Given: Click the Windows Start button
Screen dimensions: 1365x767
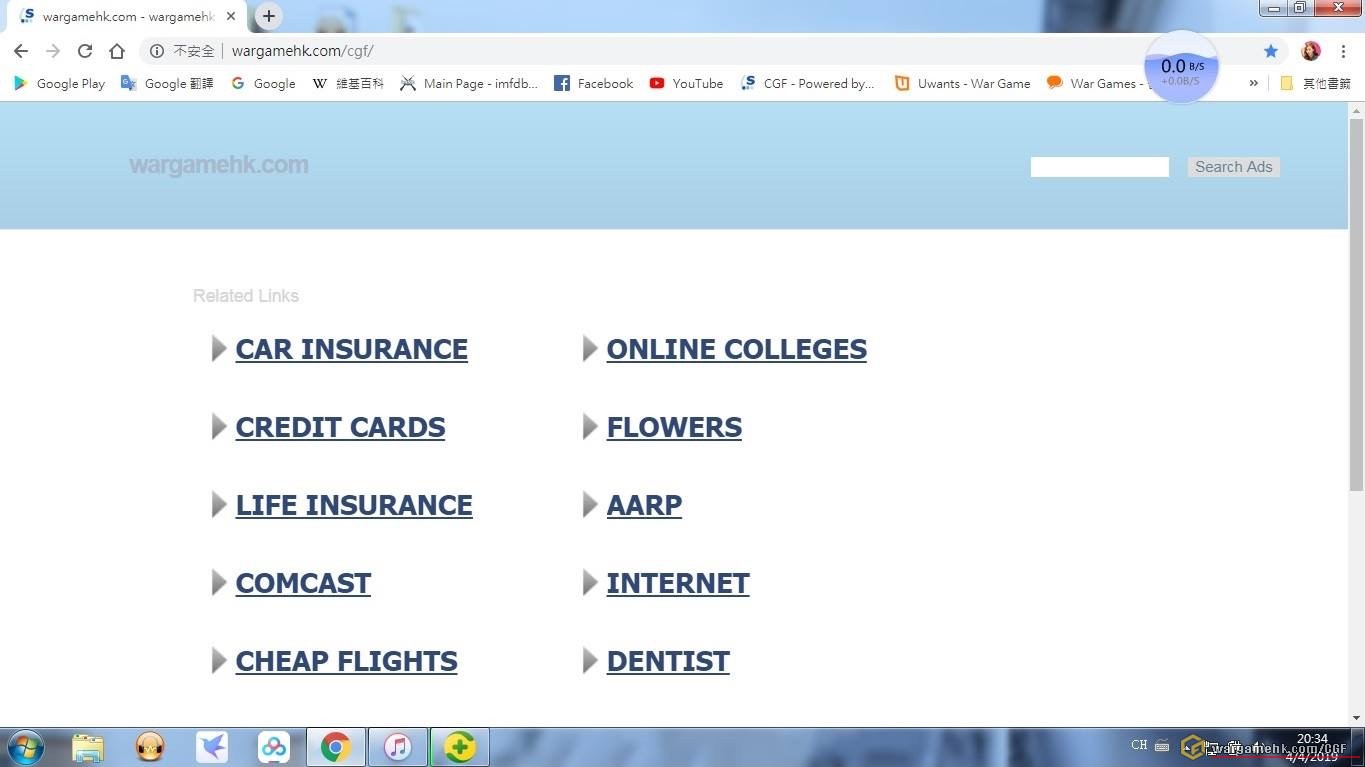Looking at the screenshot, I should pyautogui.click(x=25, y=747).
